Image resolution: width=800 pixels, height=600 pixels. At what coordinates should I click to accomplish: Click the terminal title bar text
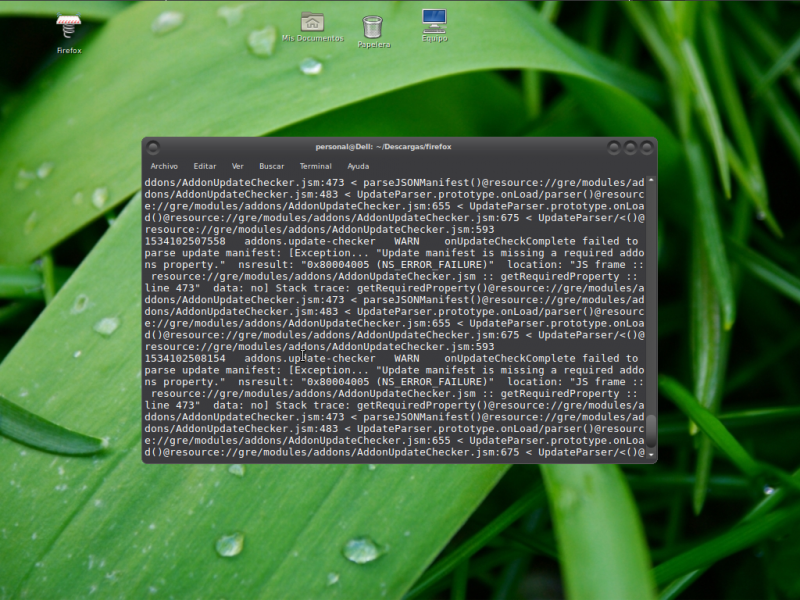pyautogui.click(x=383, y=147)
